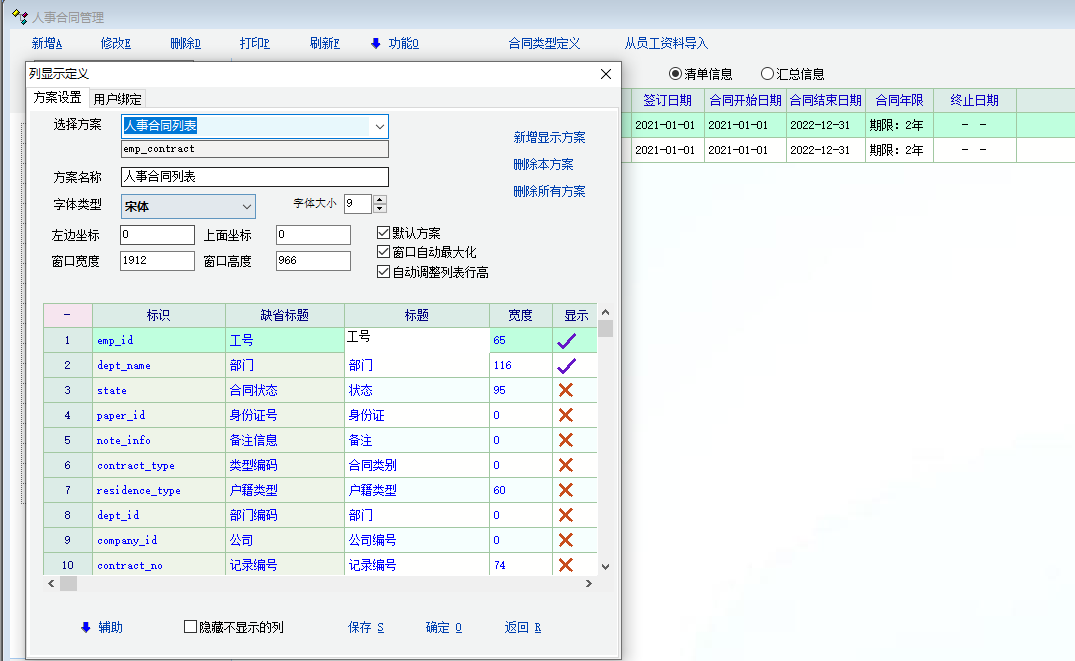Click the 新增显示方案 link
The height and width of the screenshot is (661, 1075).
[x=549, y=138]
